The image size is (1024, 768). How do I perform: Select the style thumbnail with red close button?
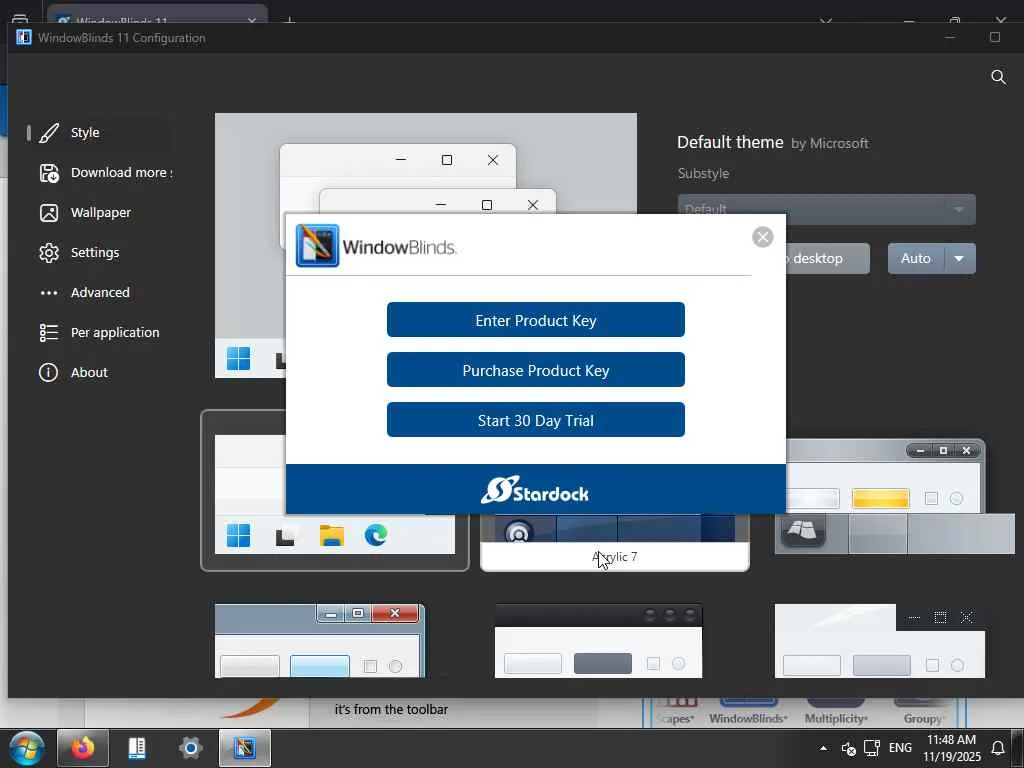coord(320,641)
